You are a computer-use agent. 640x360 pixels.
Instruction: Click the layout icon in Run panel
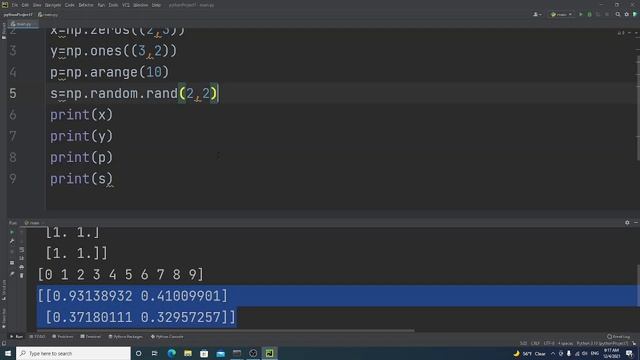point(12,263)
